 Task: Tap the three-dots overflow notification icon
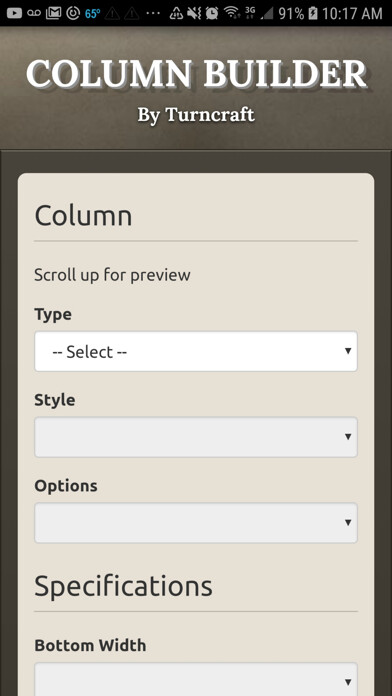(153, 13)
